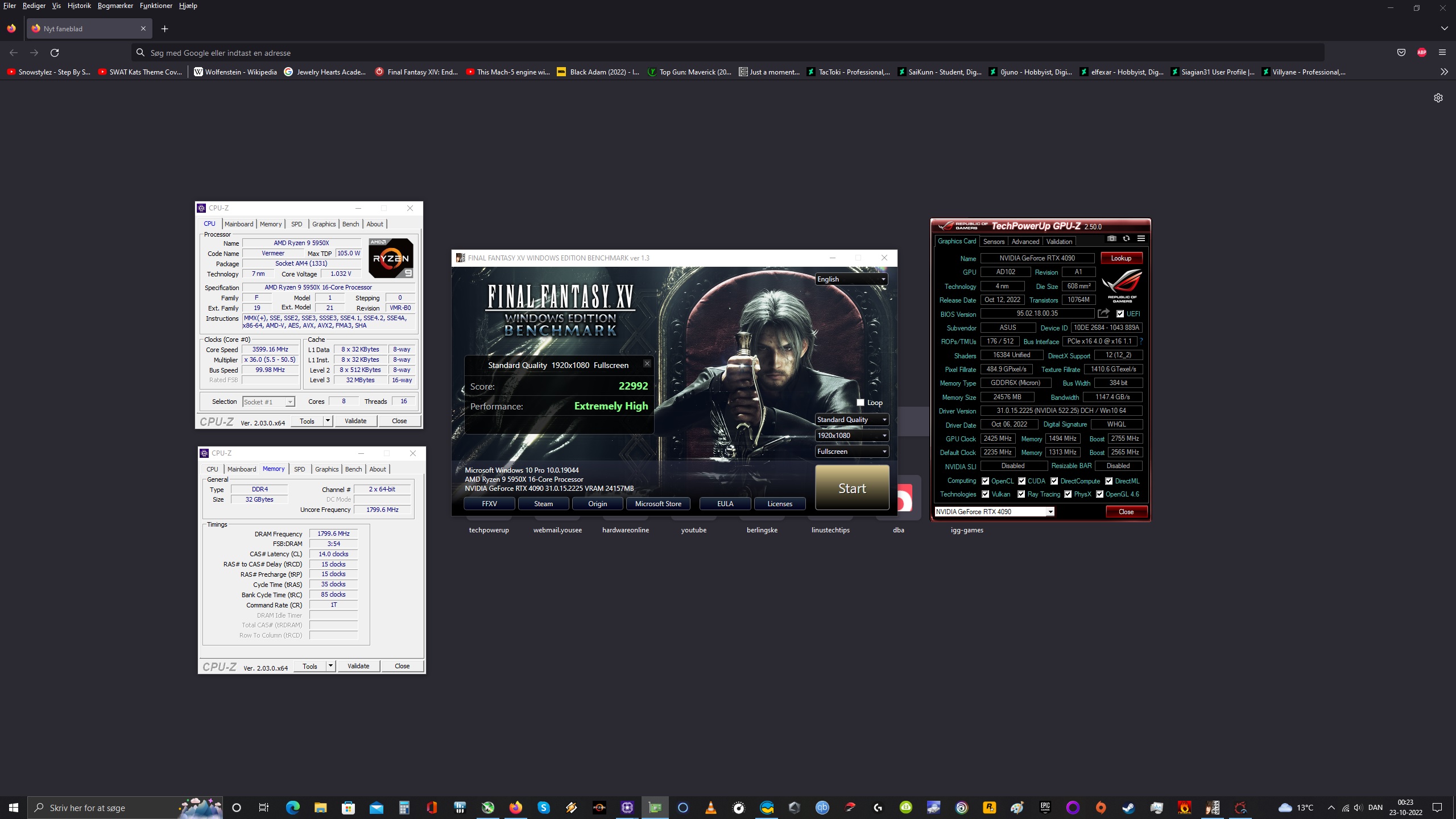1456x819 pixels.
Task: Click the Start button in FFXV benchmark
Action: [x=851, y=488]
